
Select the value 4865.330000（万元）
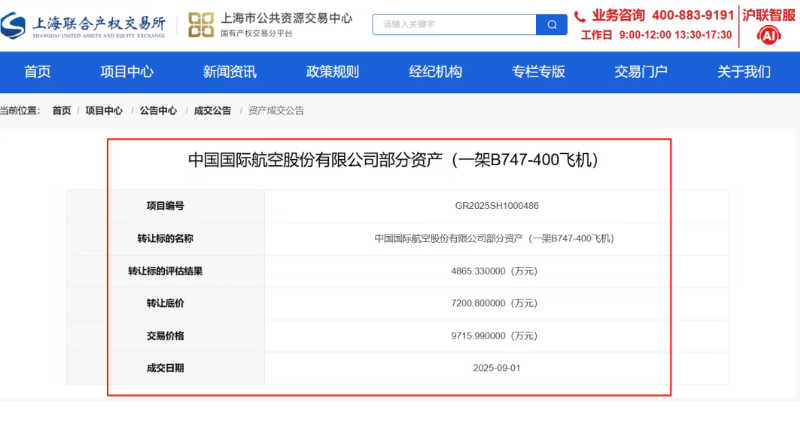494,271
